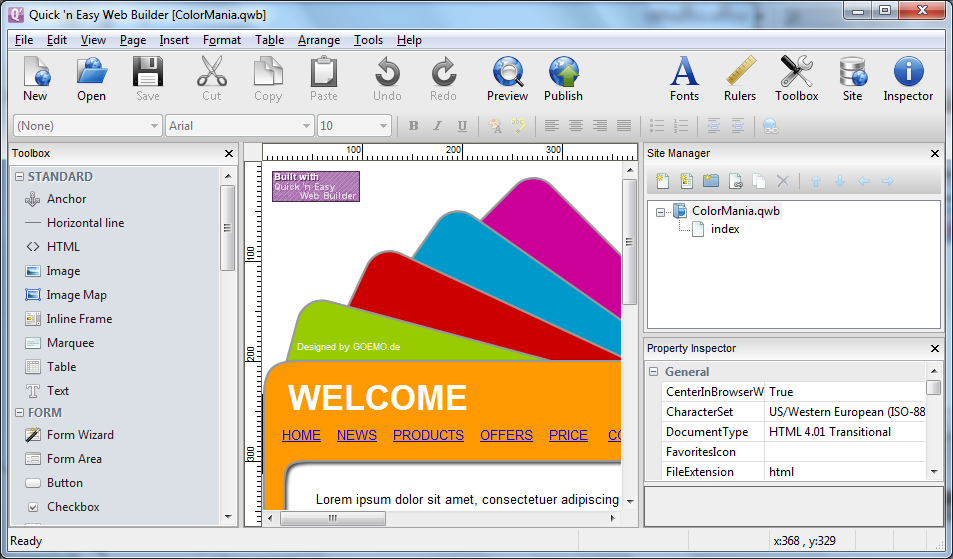This screenshot has height=559, width=953.
Task: Click the Property Inspector vertical scrollbar
Action: click(x=933, y=430)
